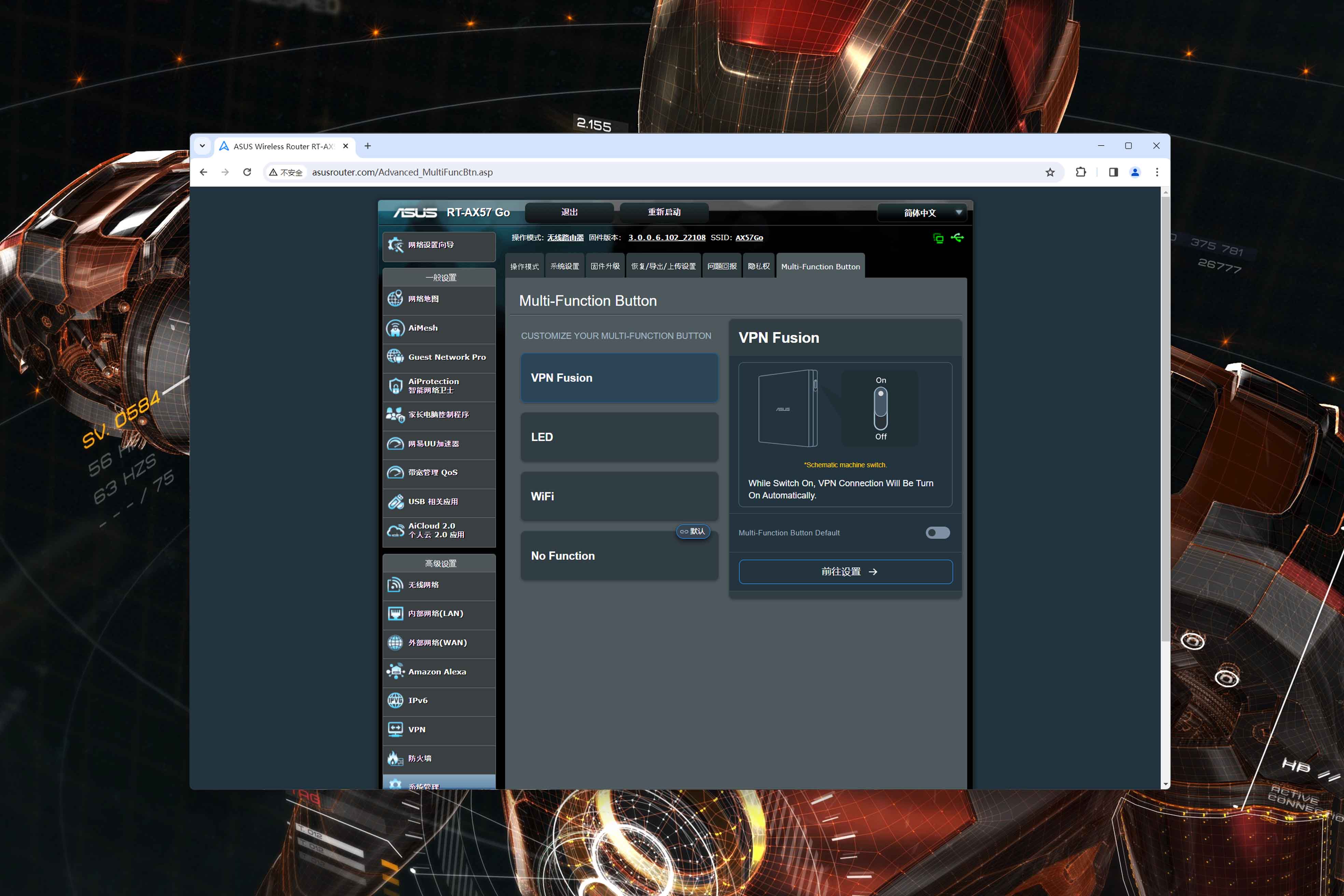Viewport: 1344px width, 896px height.
Task: Select the LED function card
Action: click(619, 437)
